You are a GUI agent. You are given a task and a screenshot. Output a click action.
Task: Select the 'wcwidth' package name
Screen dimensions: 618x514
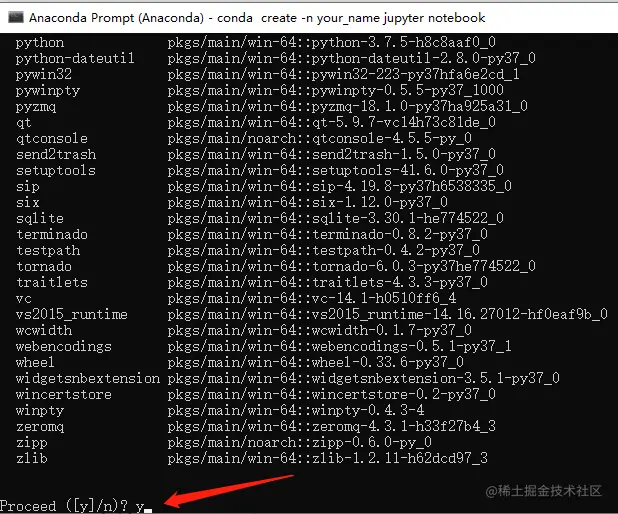click(44, 330)
